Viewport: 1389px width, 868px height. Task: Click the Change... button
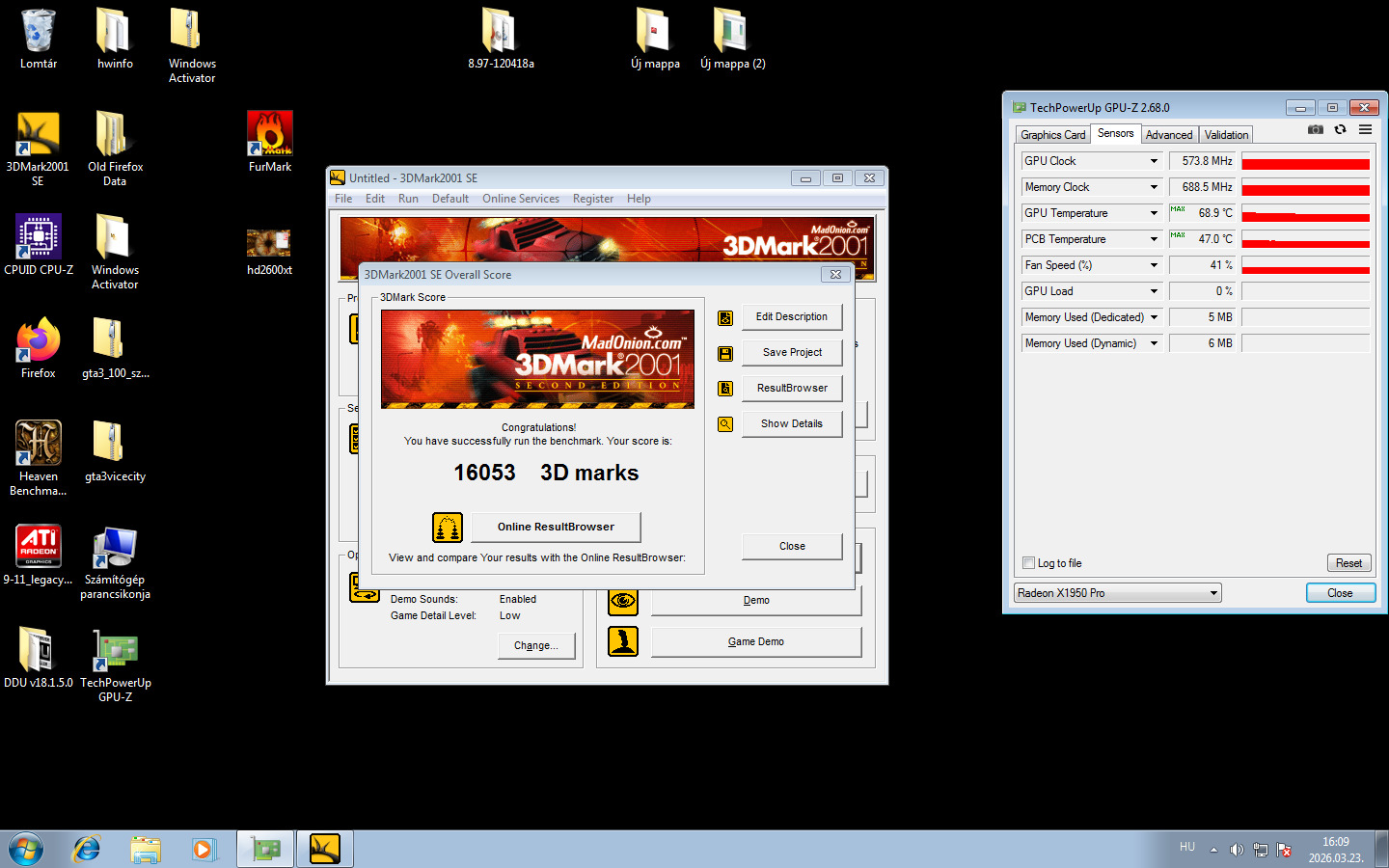[x=536, y=646]
